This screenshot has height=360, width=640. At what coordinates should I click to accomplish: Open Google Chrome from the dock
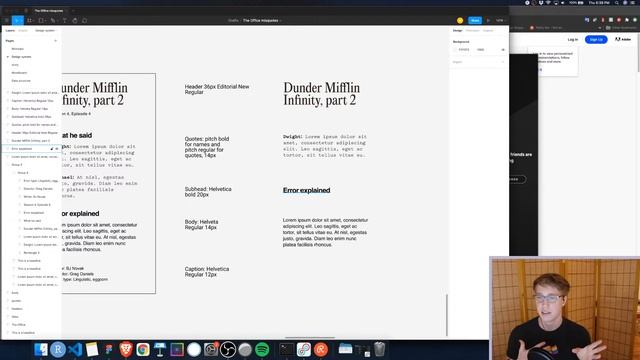point(143,350)
